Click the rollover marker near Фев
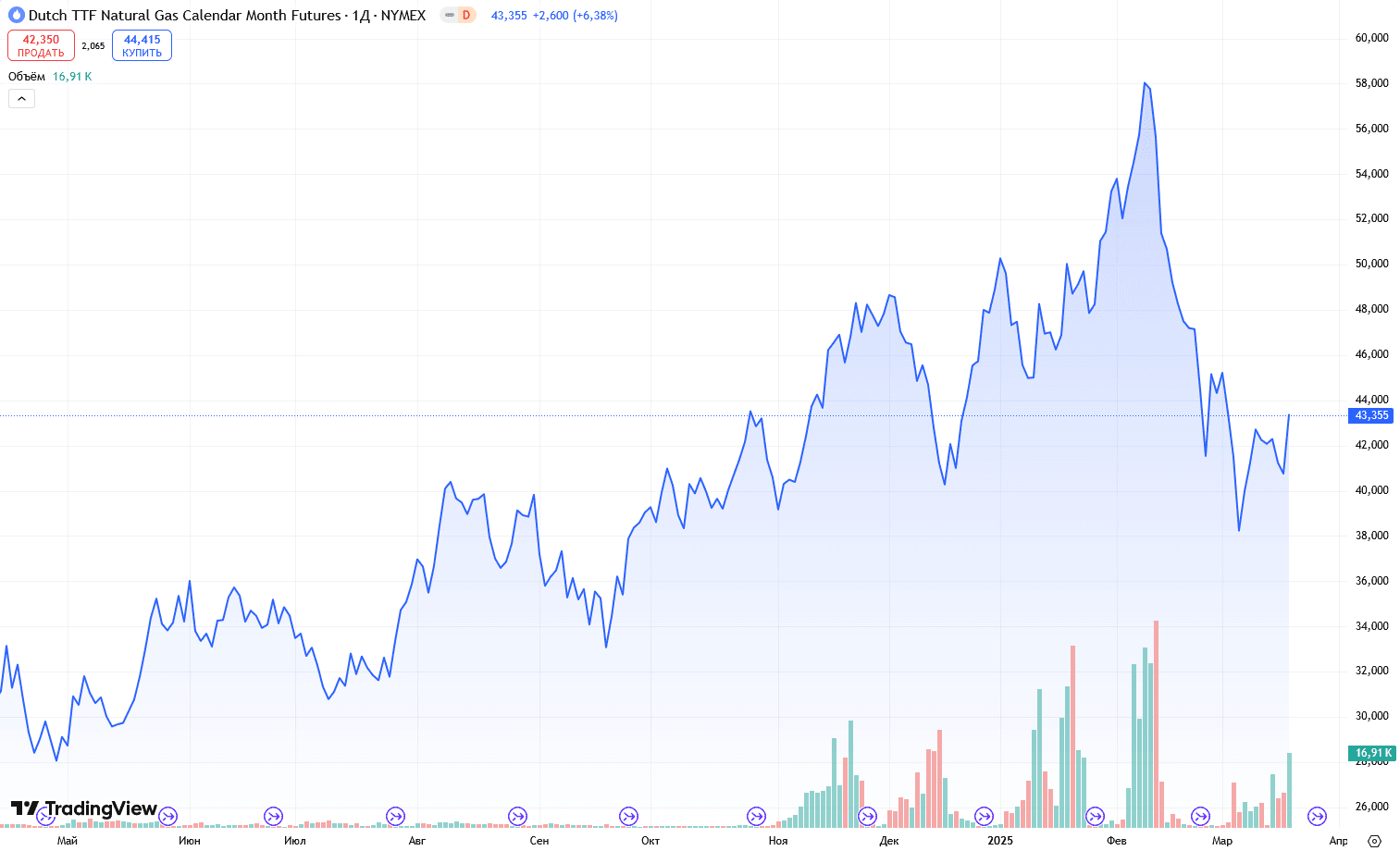 pos(1095,816)
